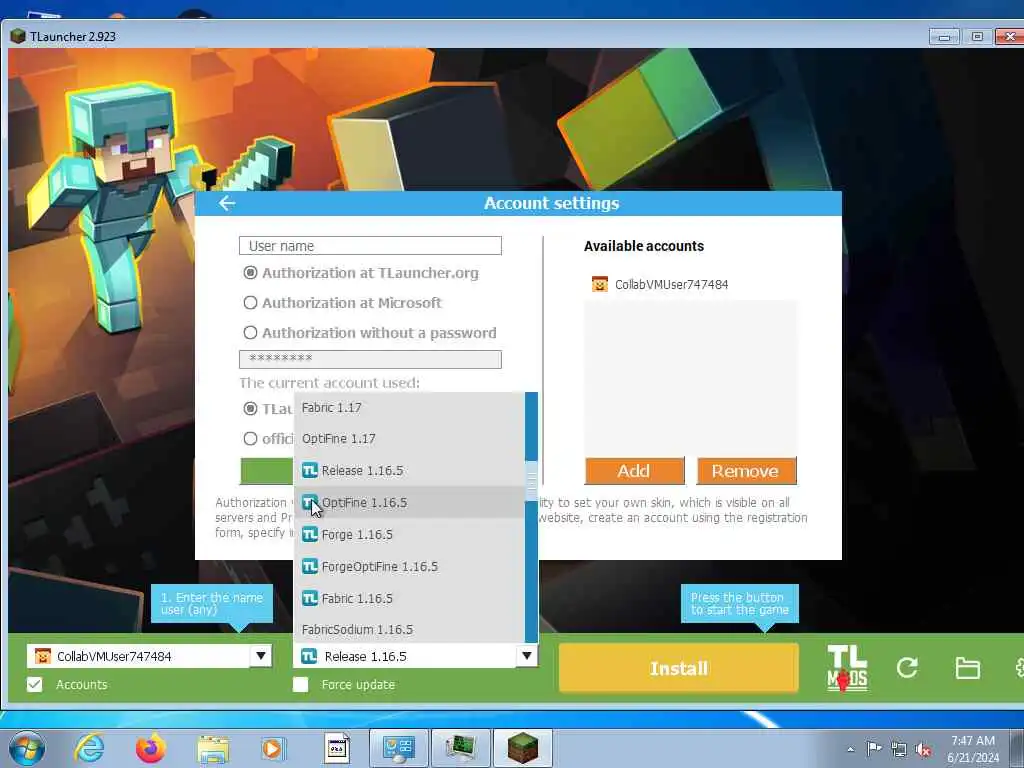
Task: Click the Action Center flag tray icon
Action: tap(874, 748)
